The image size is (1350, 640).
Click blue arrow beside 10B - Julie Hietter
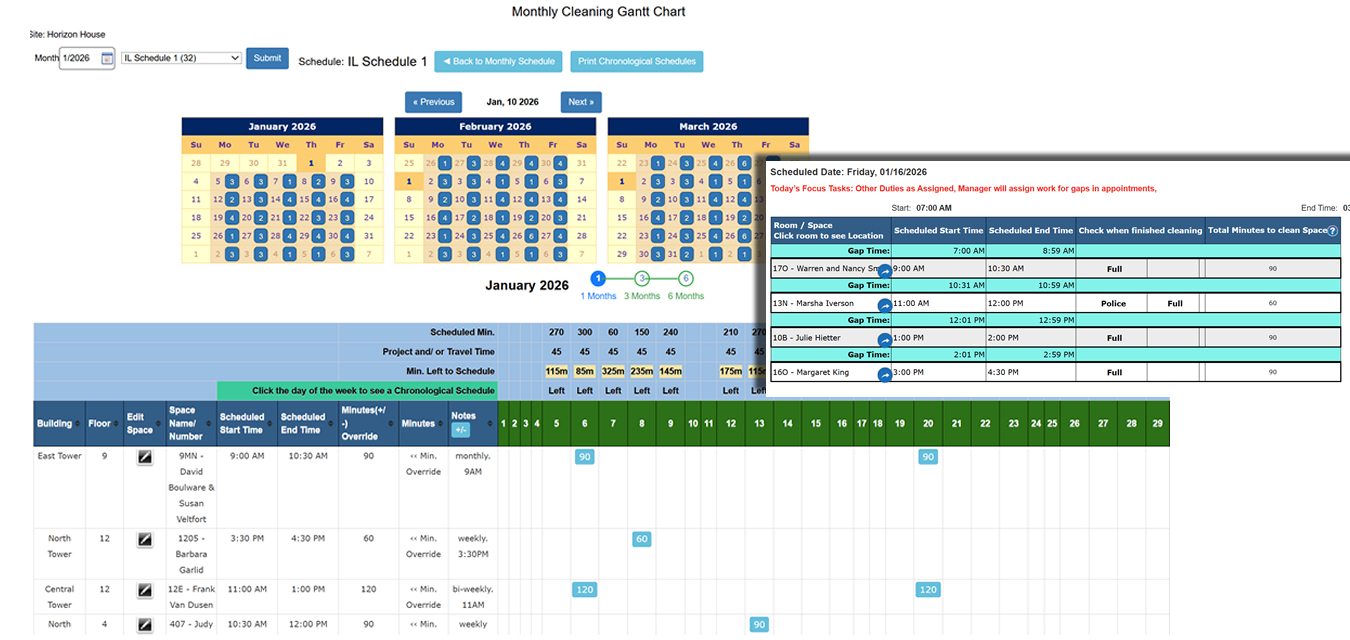[884, 339]
